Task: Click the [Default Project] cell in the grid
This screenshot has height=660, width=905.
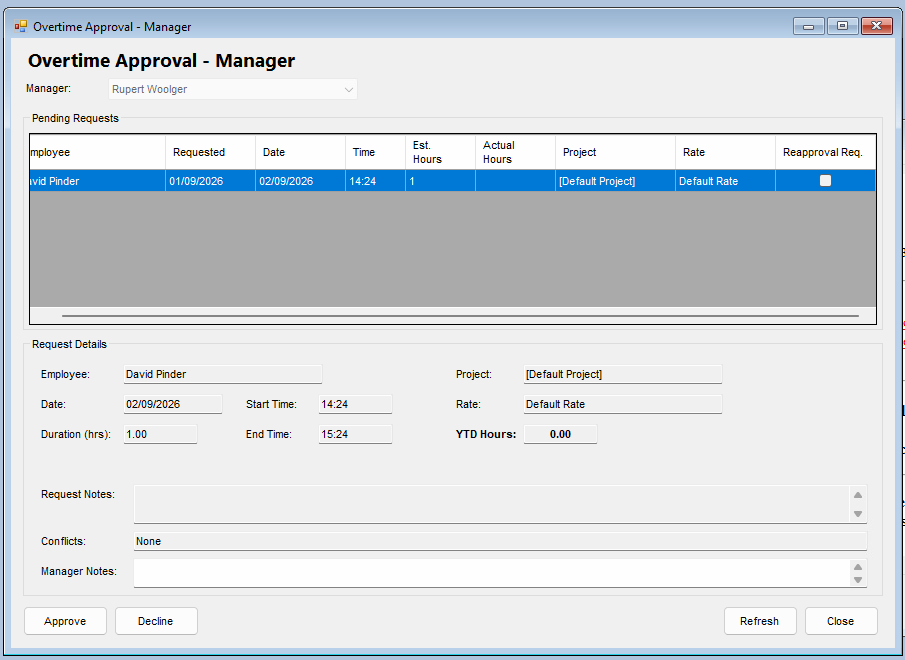Action: [615, 181]
